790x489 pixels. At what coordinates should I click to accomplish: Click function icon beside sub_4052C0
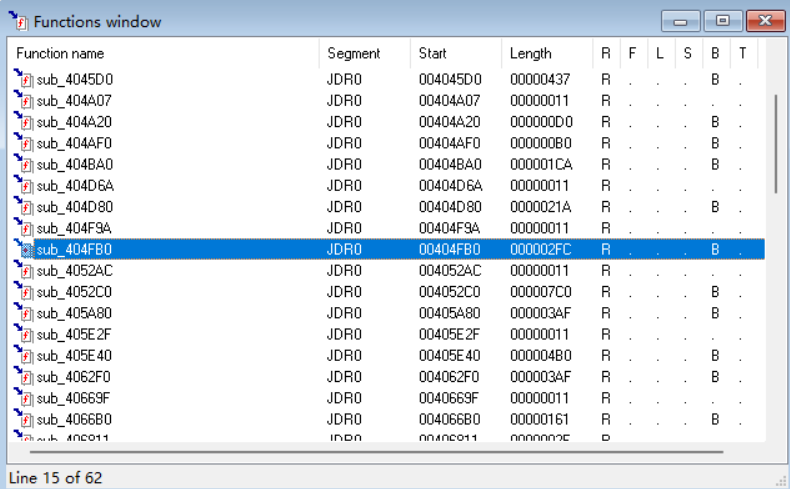(23, 291)
